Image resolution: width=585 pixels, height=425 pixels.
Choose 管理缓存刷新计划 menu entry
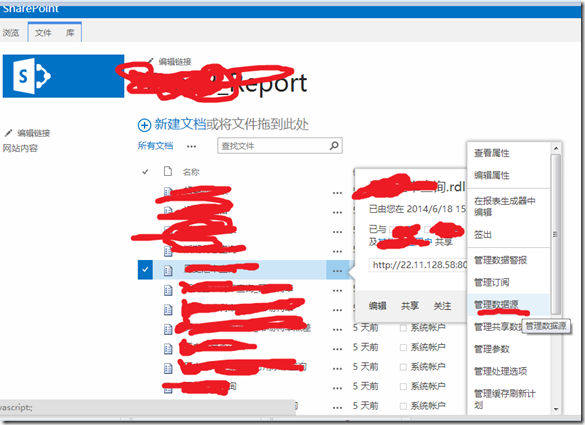504,399
